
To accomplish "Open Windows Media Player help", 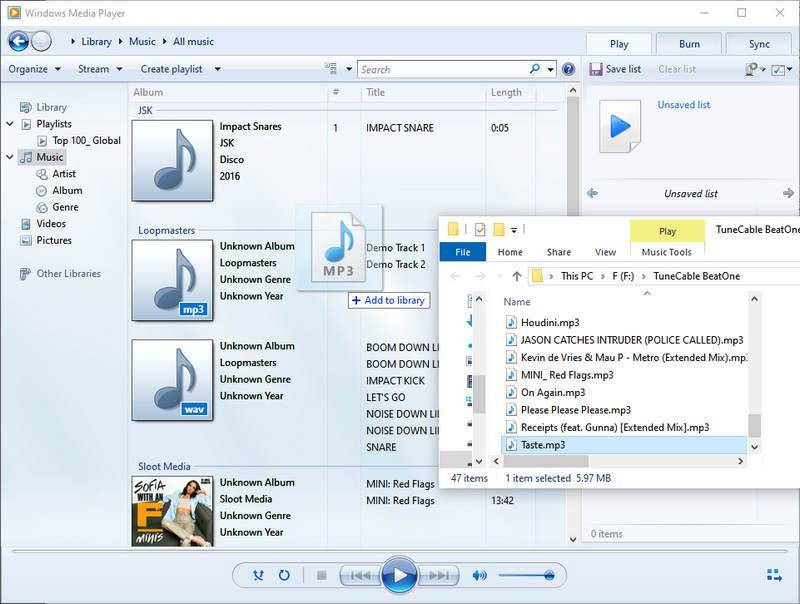I will (x=568, y=69).
